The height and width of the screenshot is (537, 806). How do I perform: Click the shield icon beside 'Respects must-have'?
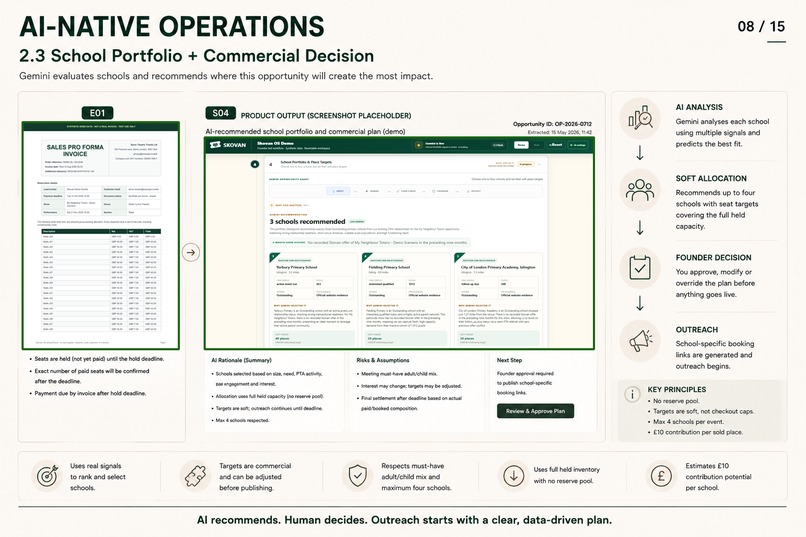coord(357,476)
